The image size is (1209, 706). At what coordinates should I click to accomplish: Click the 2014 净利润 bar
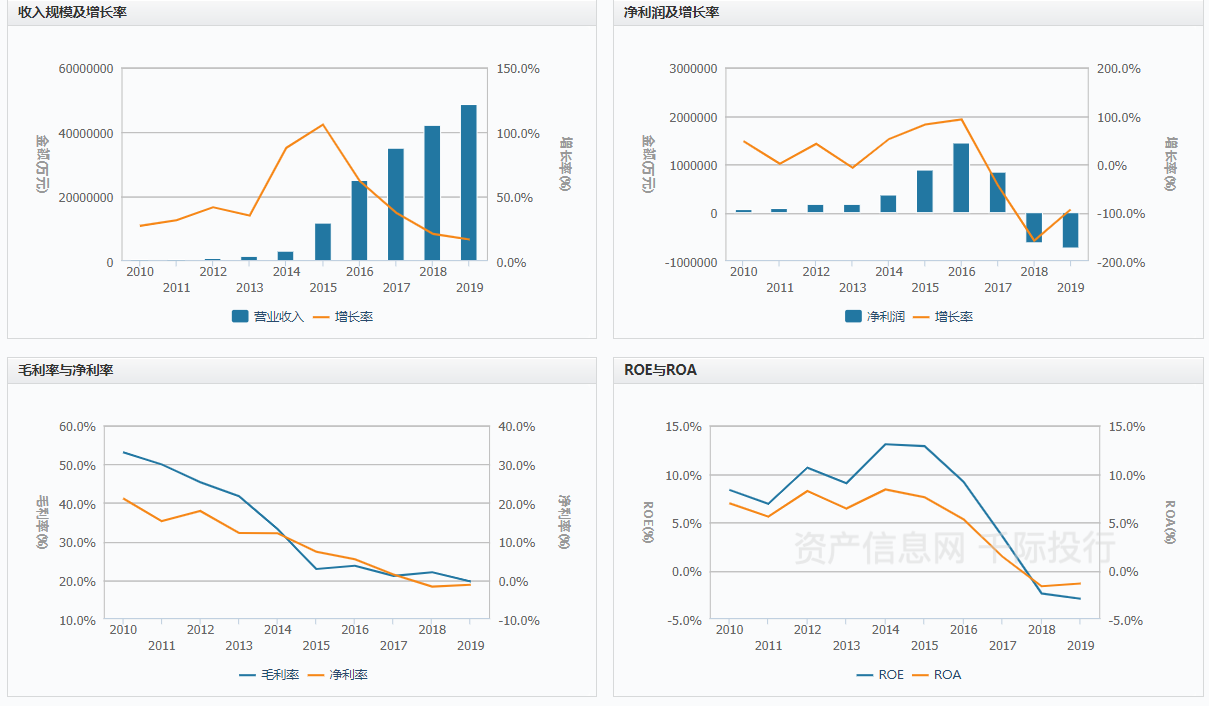[888, 204]
